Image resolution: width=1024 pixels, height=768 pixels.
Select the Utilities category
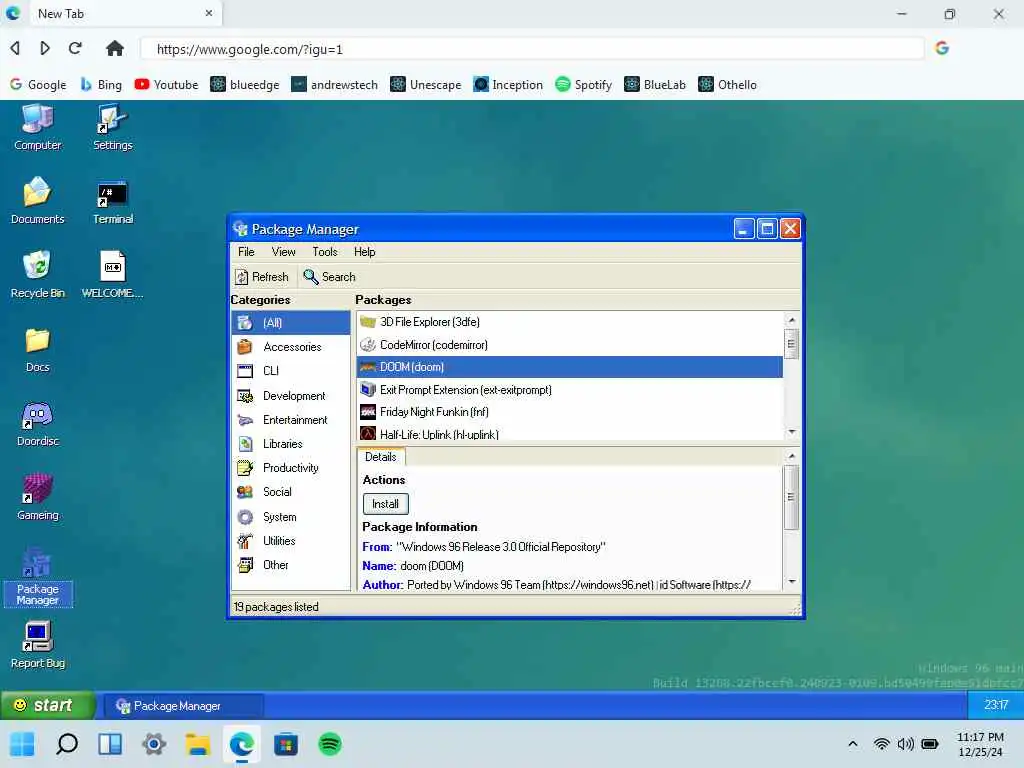(x=291, y=541)
